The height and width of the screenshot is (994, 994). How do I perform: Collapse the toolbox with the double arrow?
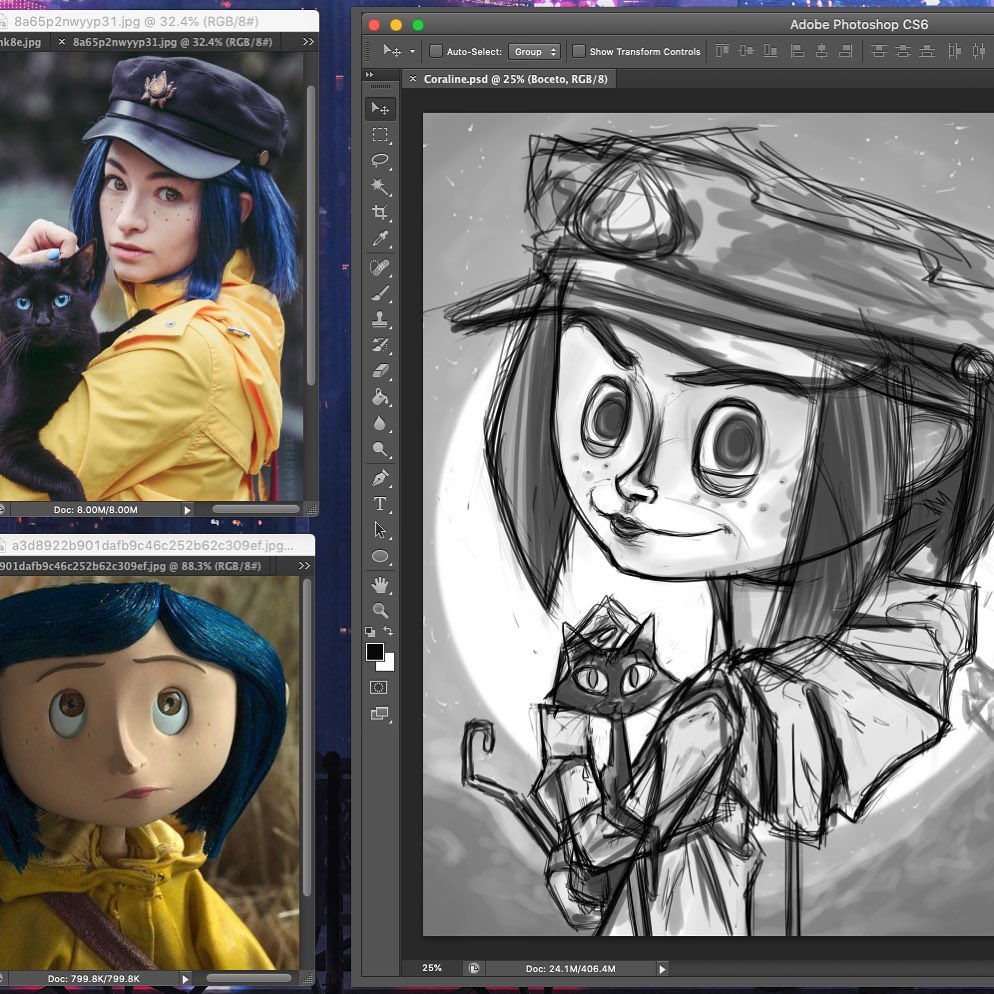(x=370, y=75)
